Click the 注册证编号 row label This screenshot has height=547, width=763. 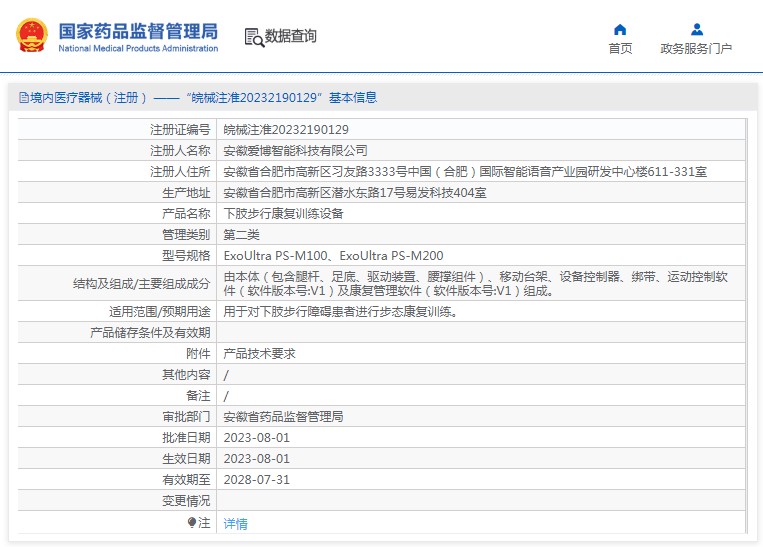tap(180, 129)
